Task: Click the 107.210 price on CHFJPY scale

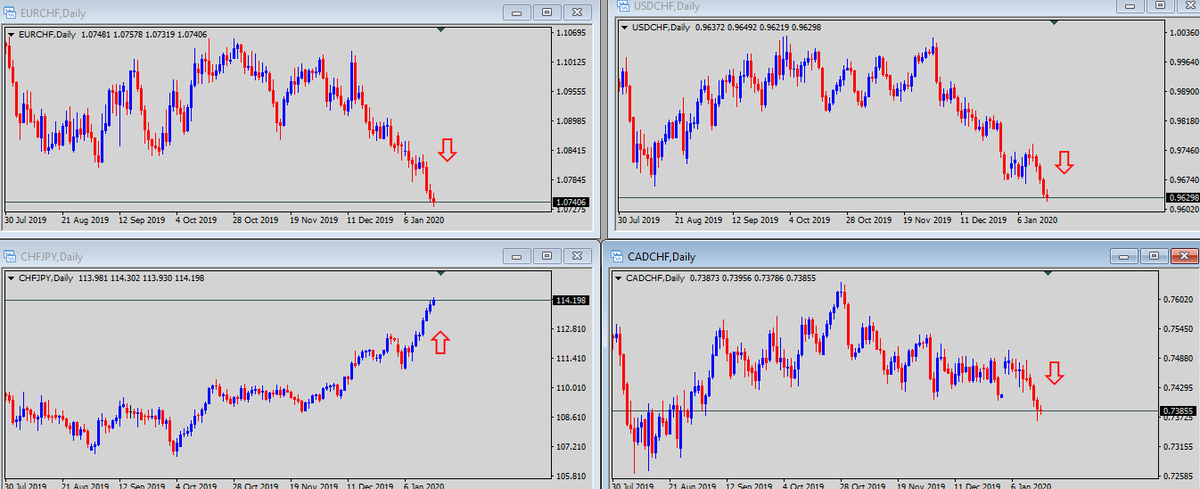Action: click(571, 446)
